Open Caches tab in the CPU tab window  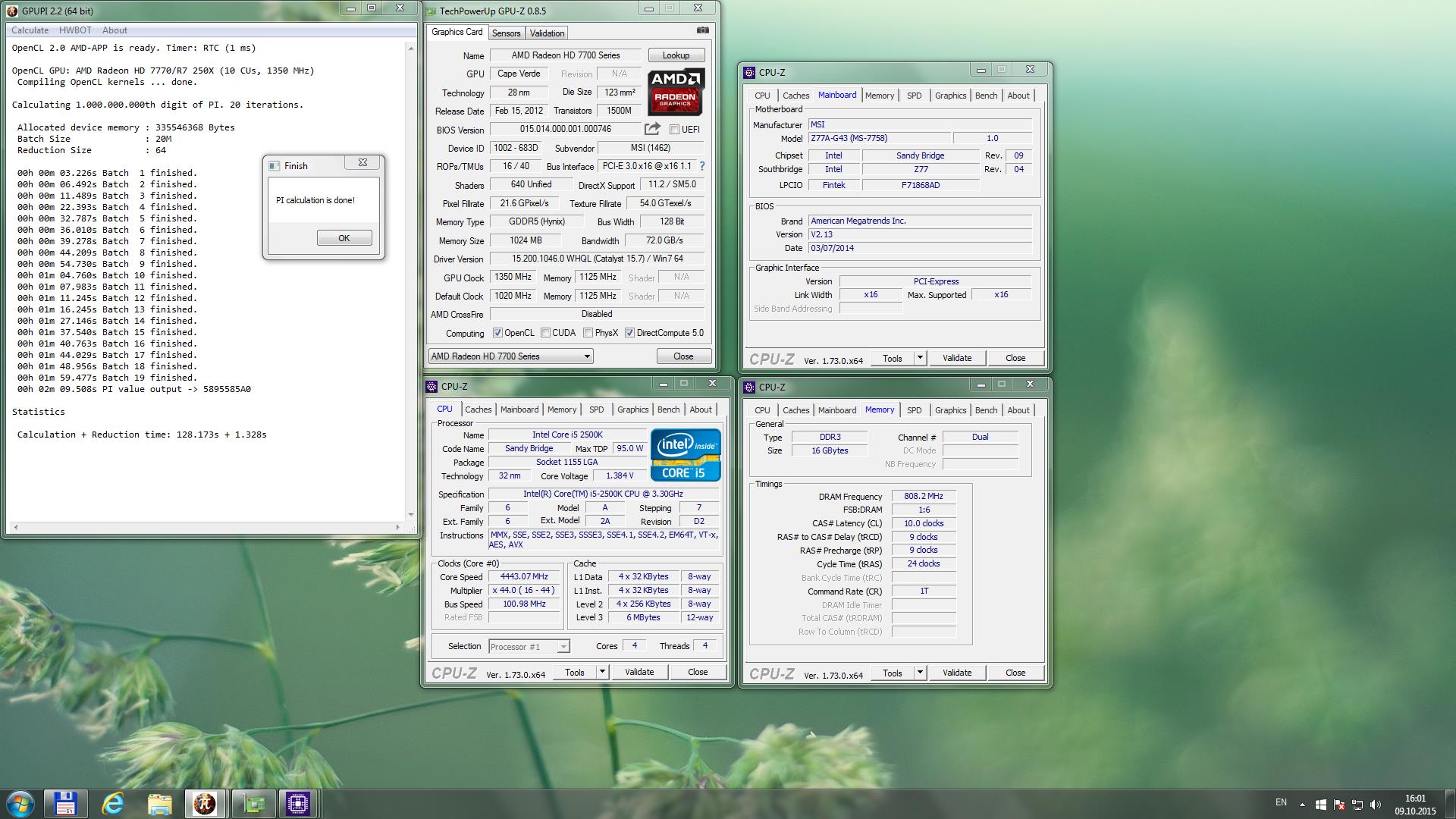(478, 409)
